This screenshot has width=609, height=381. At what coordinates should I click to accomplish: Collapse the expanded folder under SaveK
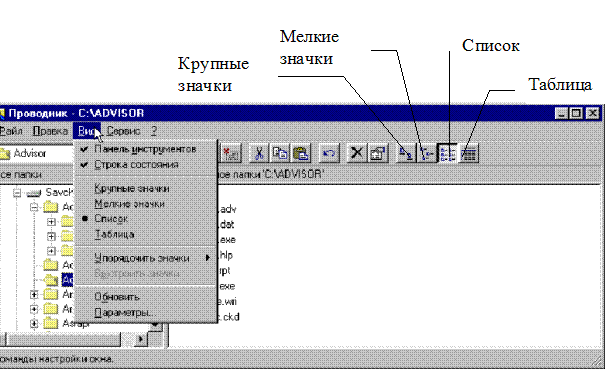34,207
